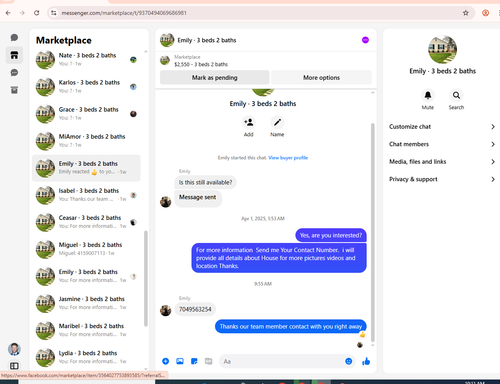Click the 7049563254 message bubble

(x=195, y=309)
